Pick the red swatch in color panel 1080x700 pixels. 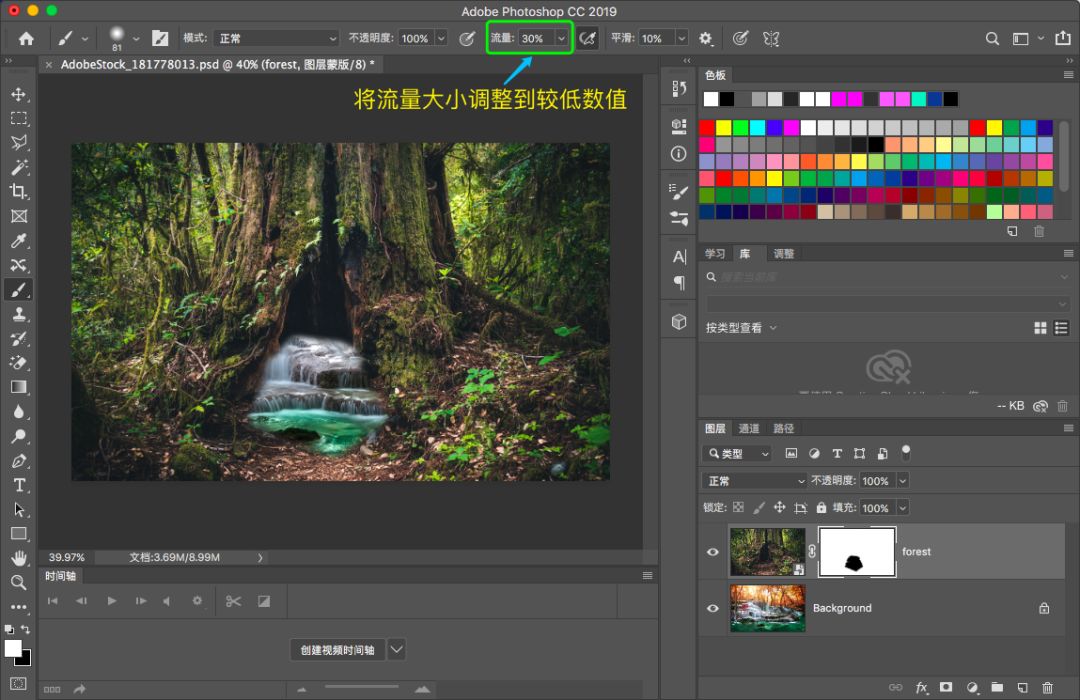(707, 128)
